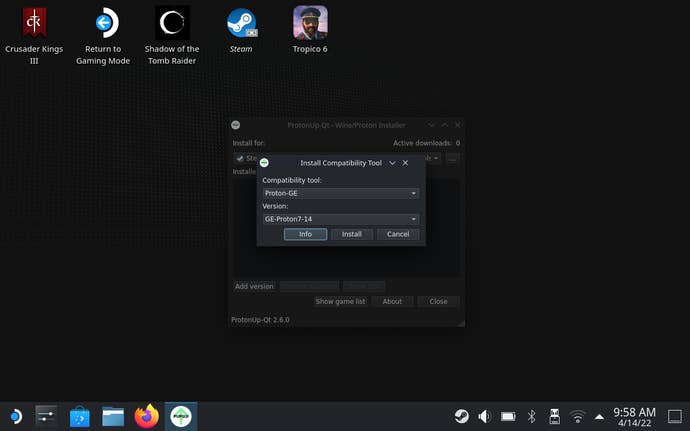Screen dimensions: 690x431
Task: Open Dolphin file manager in the taskbar
Action: tap(113, 416)
